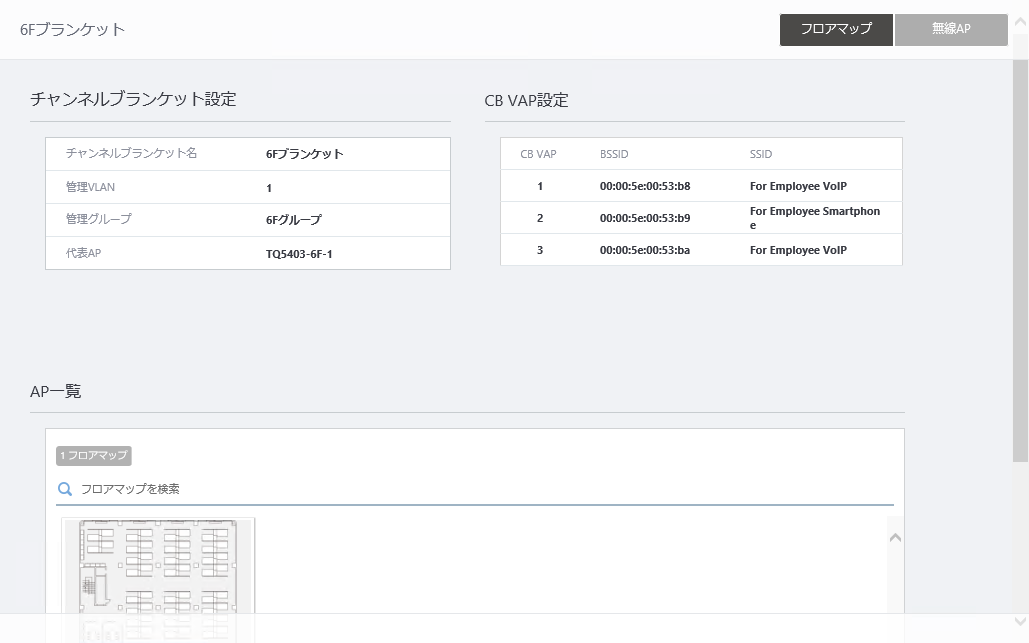Click the CB VAP column header
Viewport: 1029px width, 643px height.
pos(538,154)
